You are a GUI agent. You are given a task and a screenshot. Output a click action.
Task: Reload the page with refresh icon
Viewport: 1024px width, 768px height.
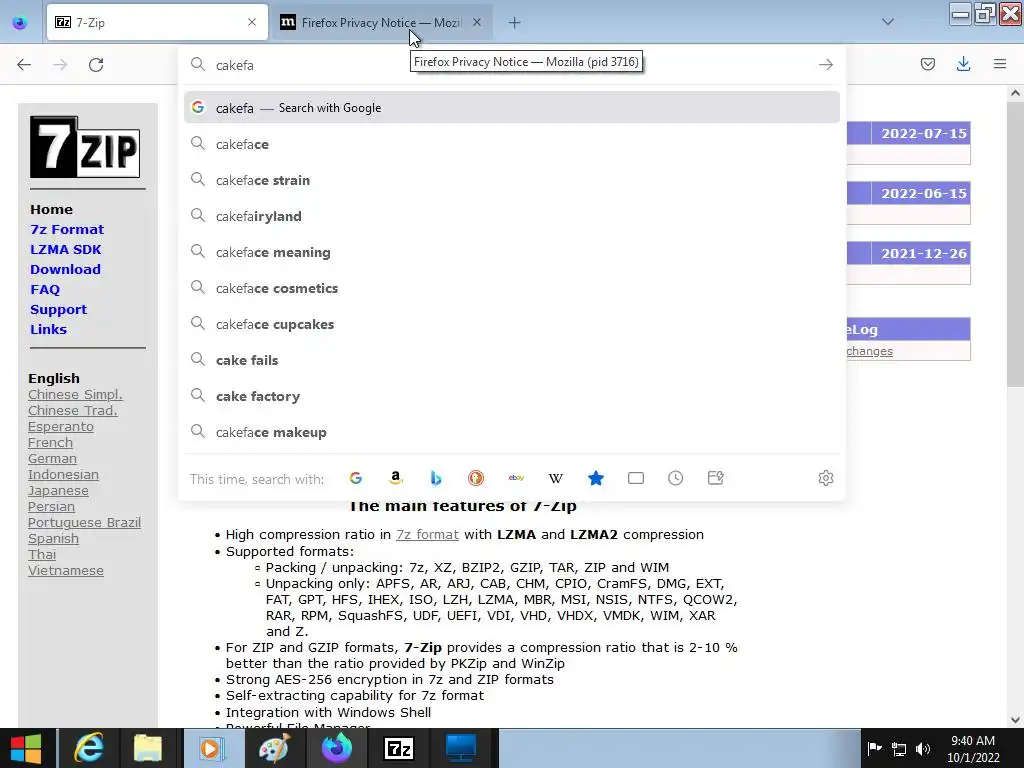[x=96, y=65]
